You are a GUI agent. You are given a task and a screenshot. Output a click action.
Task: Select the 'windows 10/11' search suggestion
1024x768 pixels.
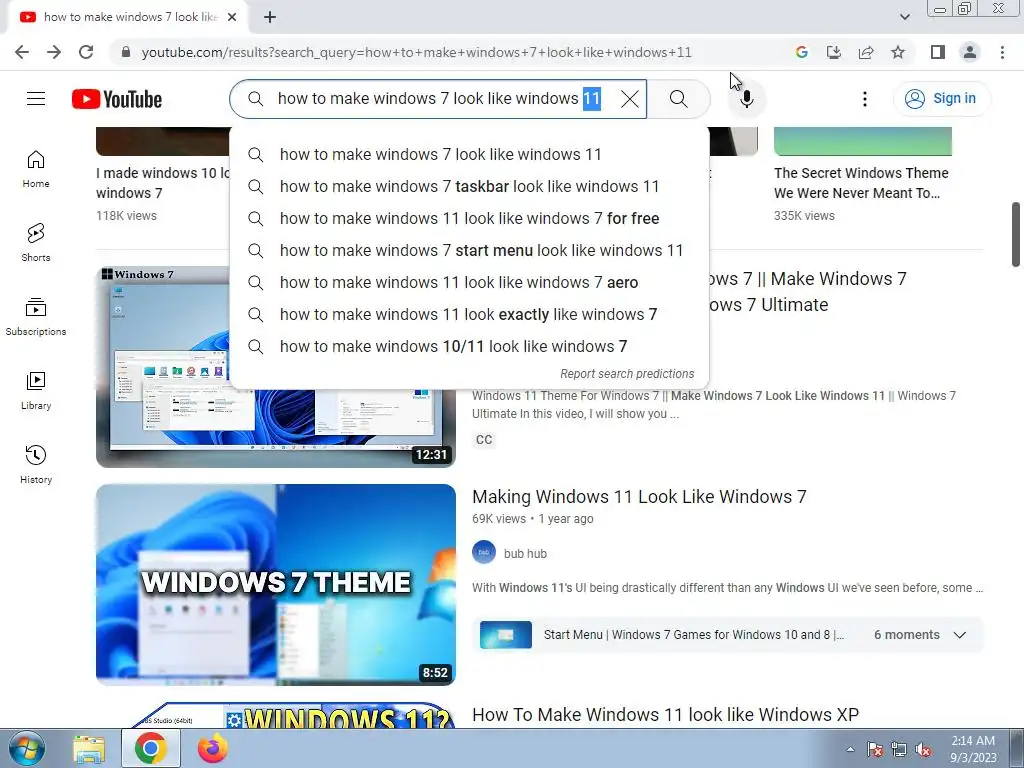[469, 346]
